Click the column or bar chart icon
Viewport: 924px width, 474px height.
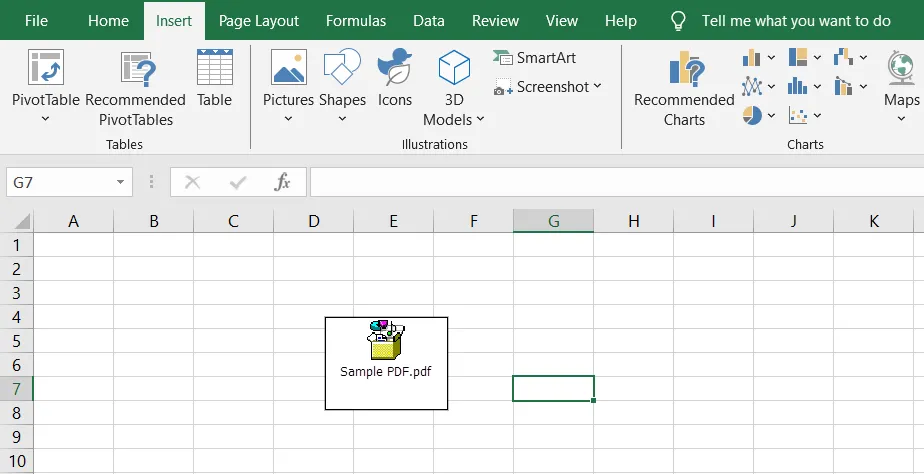click(x=751, y=58)
